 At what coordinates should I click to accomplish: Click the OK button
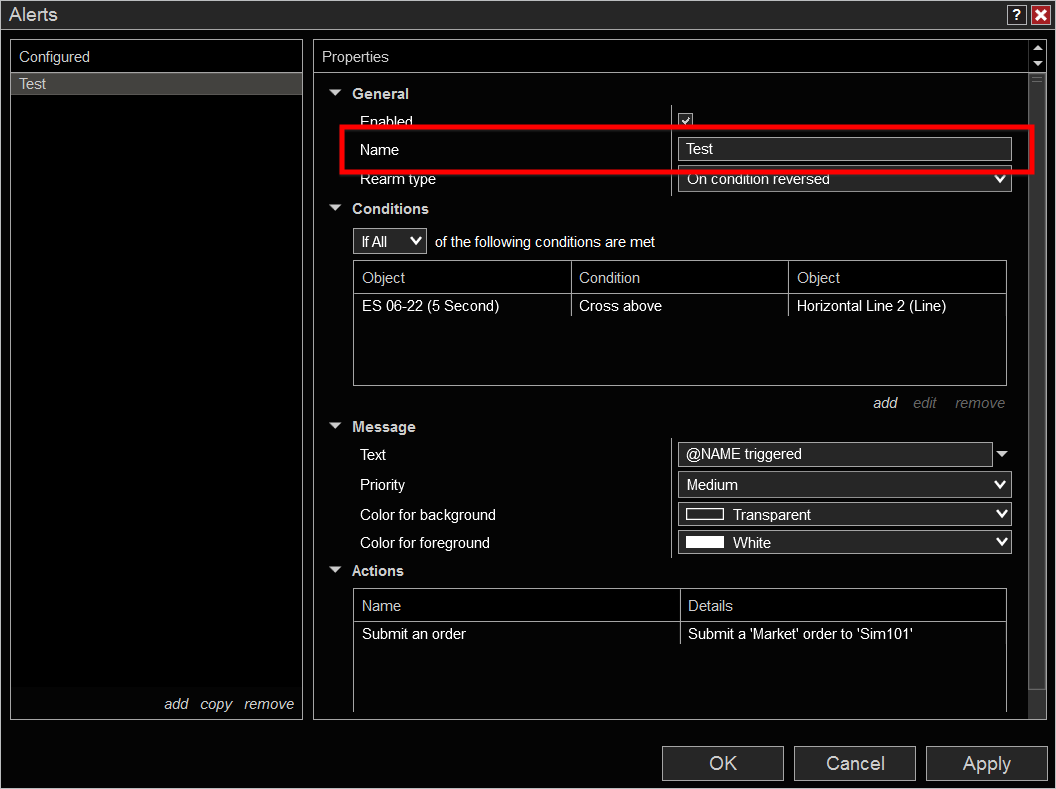pyautogui.click(x=723, y=763)
